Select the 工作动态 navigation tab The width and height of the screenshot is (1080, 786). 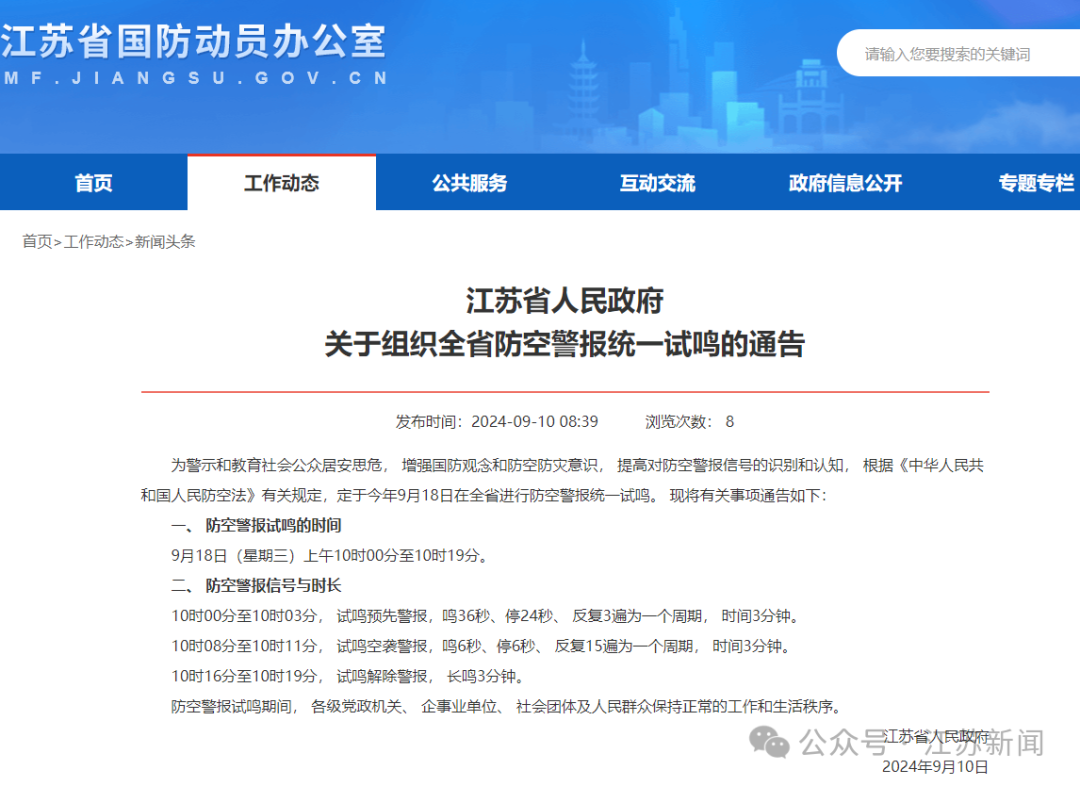click(x=282, y=183)
